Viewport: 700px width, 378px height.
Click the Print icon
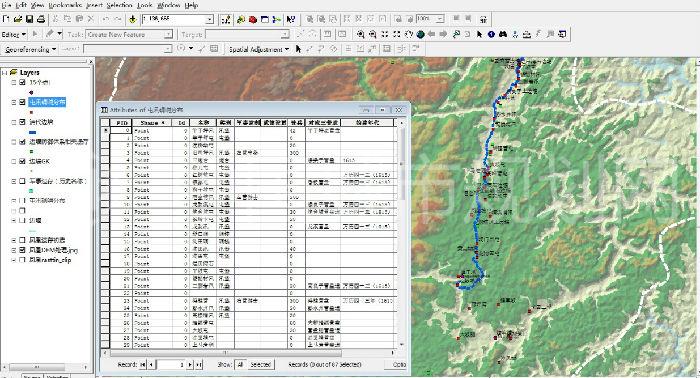(x=41, y=19)
